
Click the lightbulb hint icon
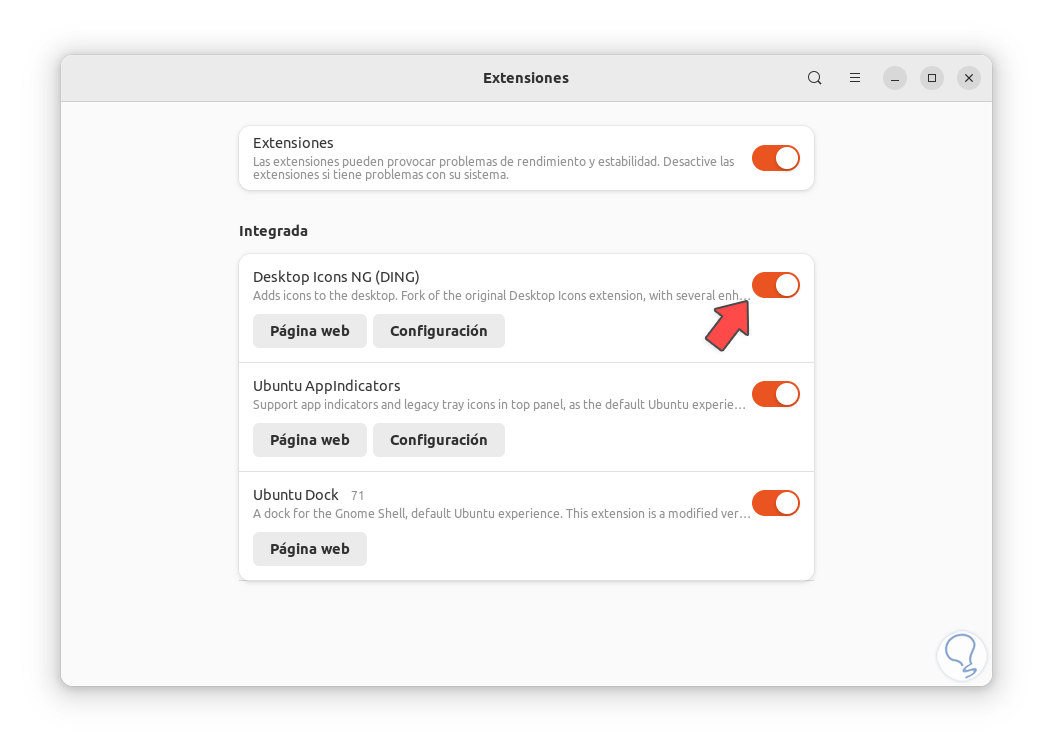pos(961,655)
